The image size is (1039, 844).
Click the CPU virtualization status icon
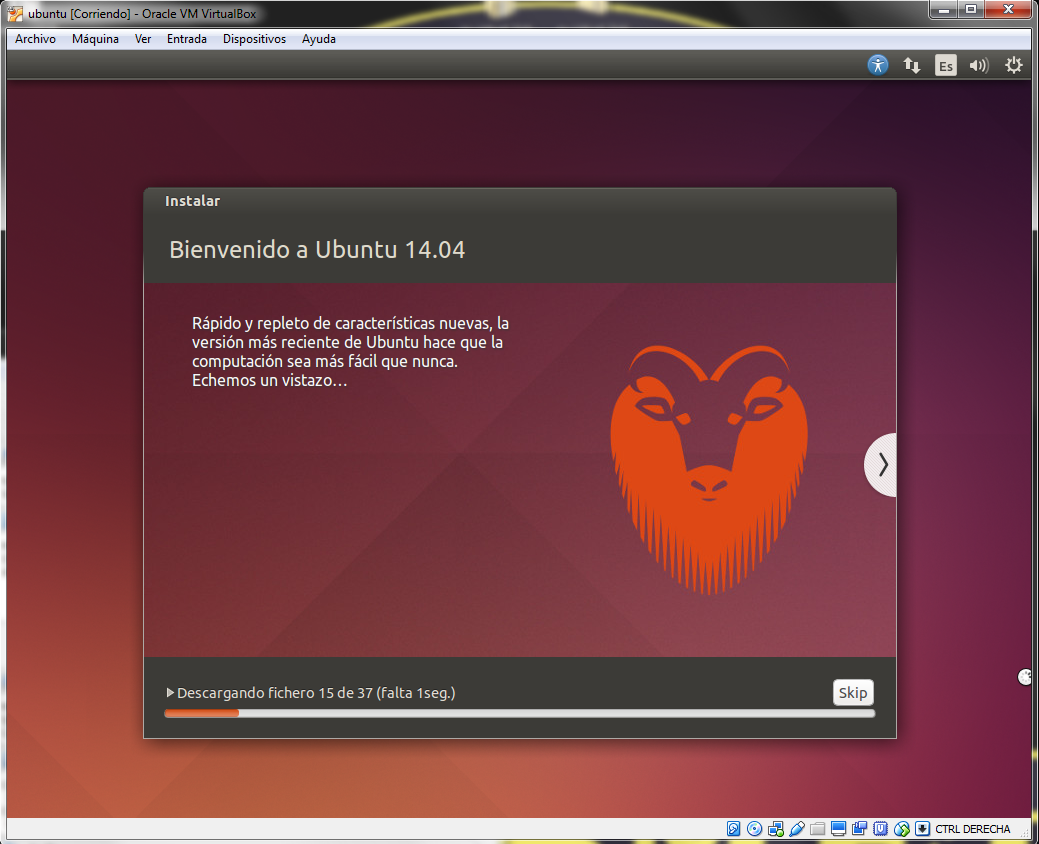coord(880,829)
